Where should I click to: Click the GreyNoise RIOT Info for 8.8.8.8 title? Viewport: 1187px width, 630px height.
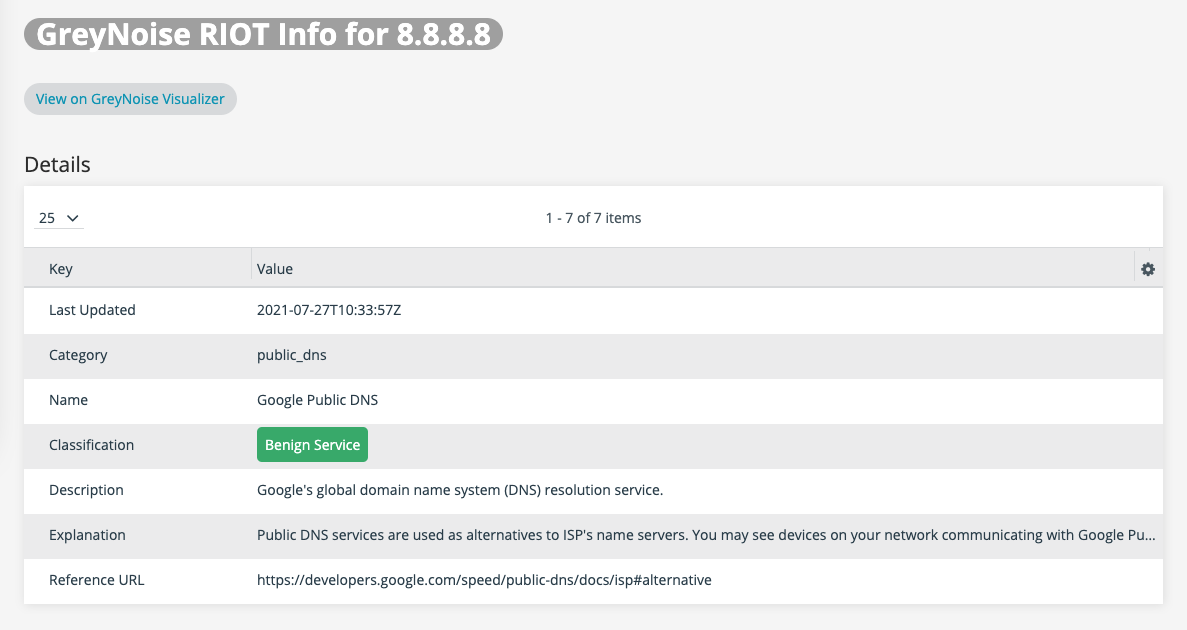(263, 34)
